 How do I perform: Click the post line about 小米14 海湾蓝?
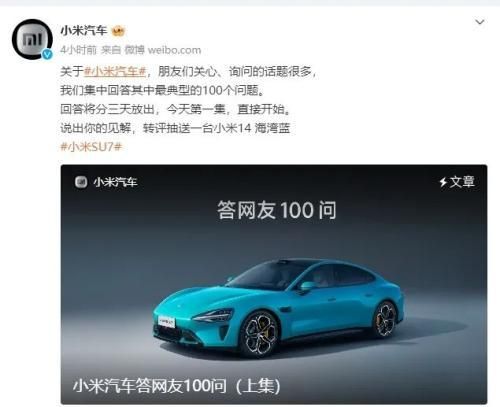click(x=175, y=128)
